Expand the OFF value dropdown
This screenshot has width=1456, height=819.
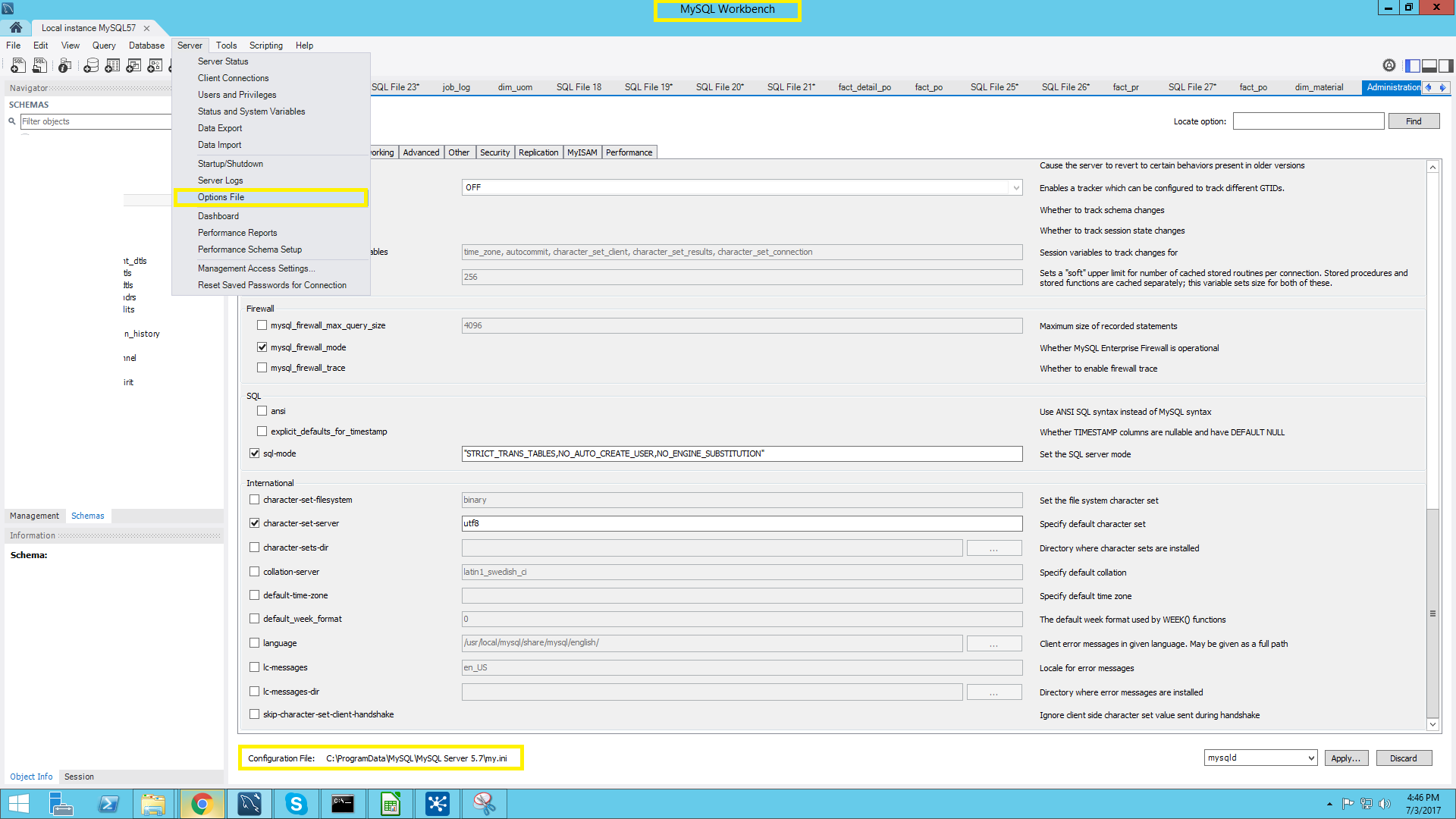pyautogui.click(x=1015, y=187)
